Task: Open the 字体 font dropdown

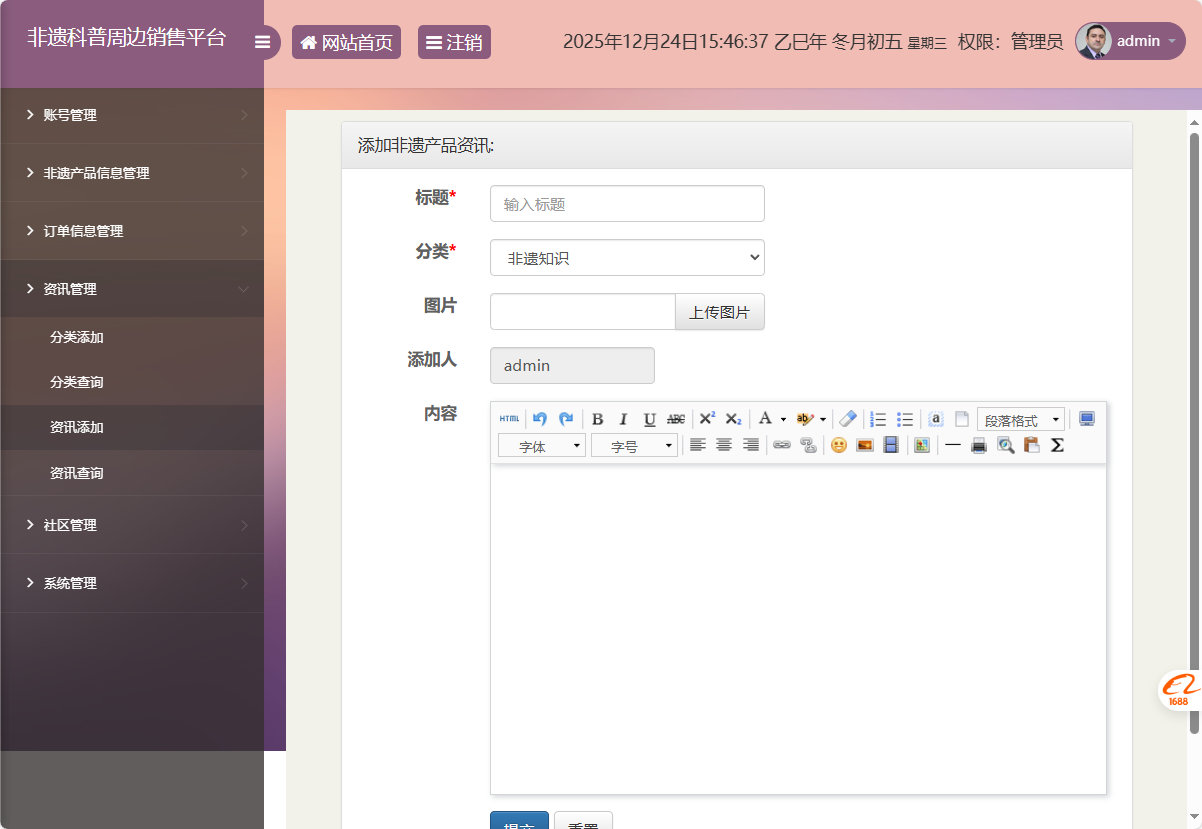Action: tap(541, 446)
